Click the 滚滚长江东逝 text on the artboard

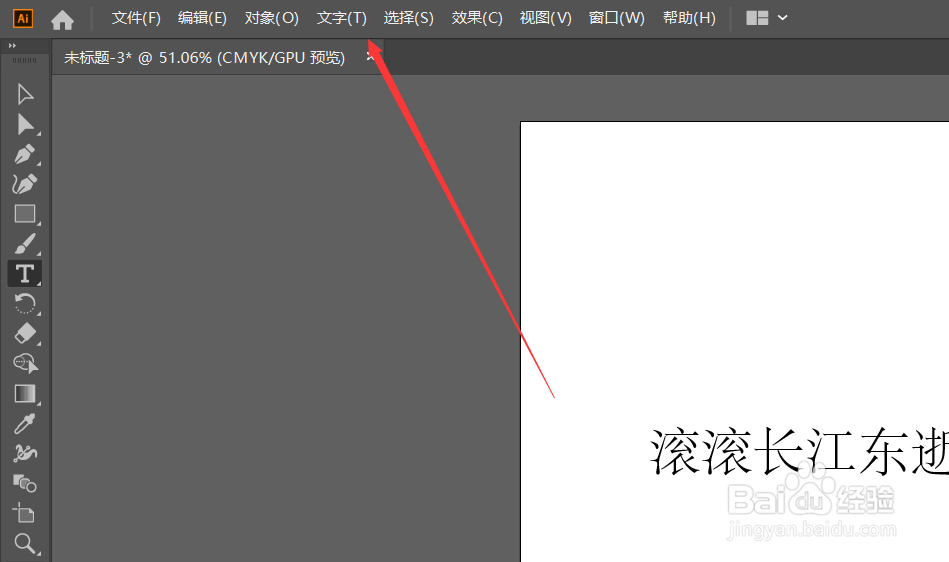coord(799,452)
